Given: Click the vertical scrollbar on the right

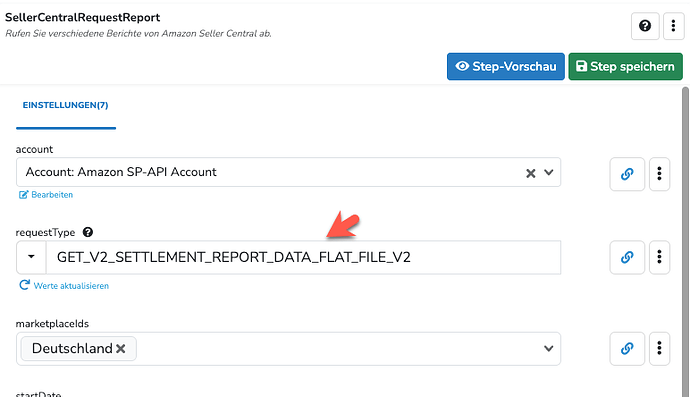Looking at the screenshot, I should pyautogui.click(x=686, y=242).
